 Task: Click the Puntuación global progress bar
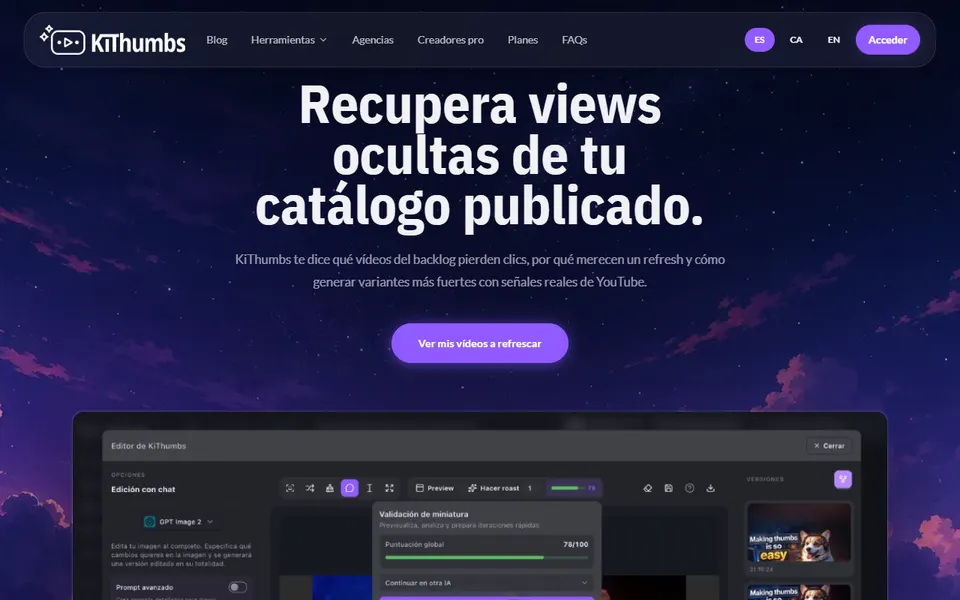pyautogui.click(x=486, y=557)
